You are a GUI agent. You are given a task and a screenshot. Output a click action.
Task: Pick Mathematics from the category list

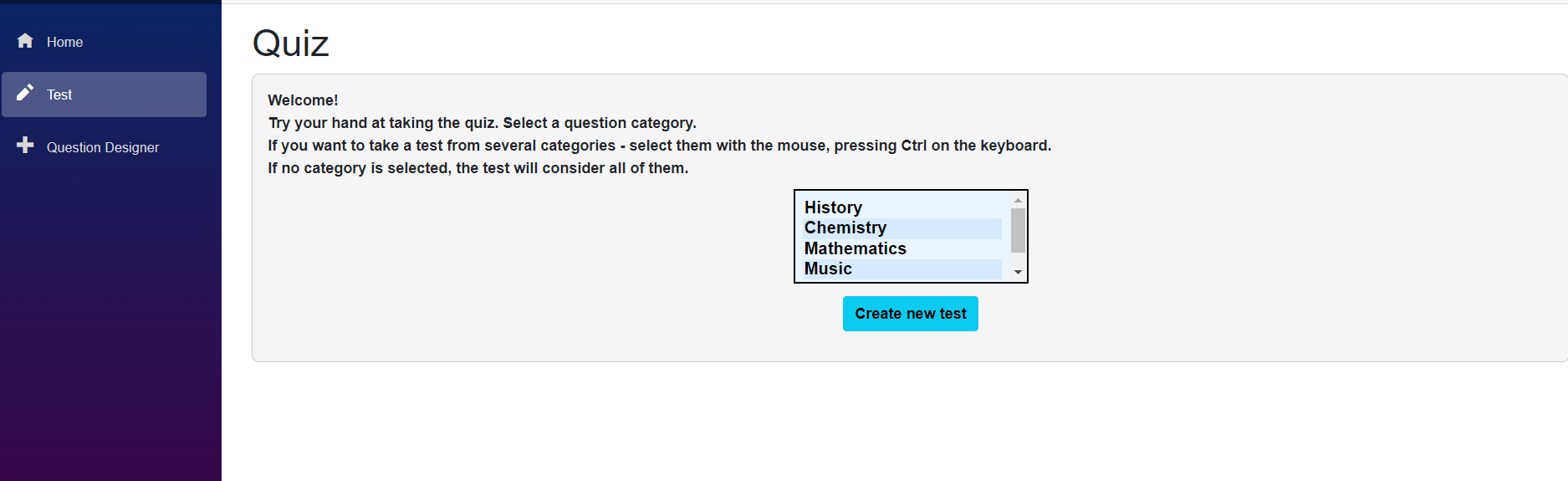855,248
